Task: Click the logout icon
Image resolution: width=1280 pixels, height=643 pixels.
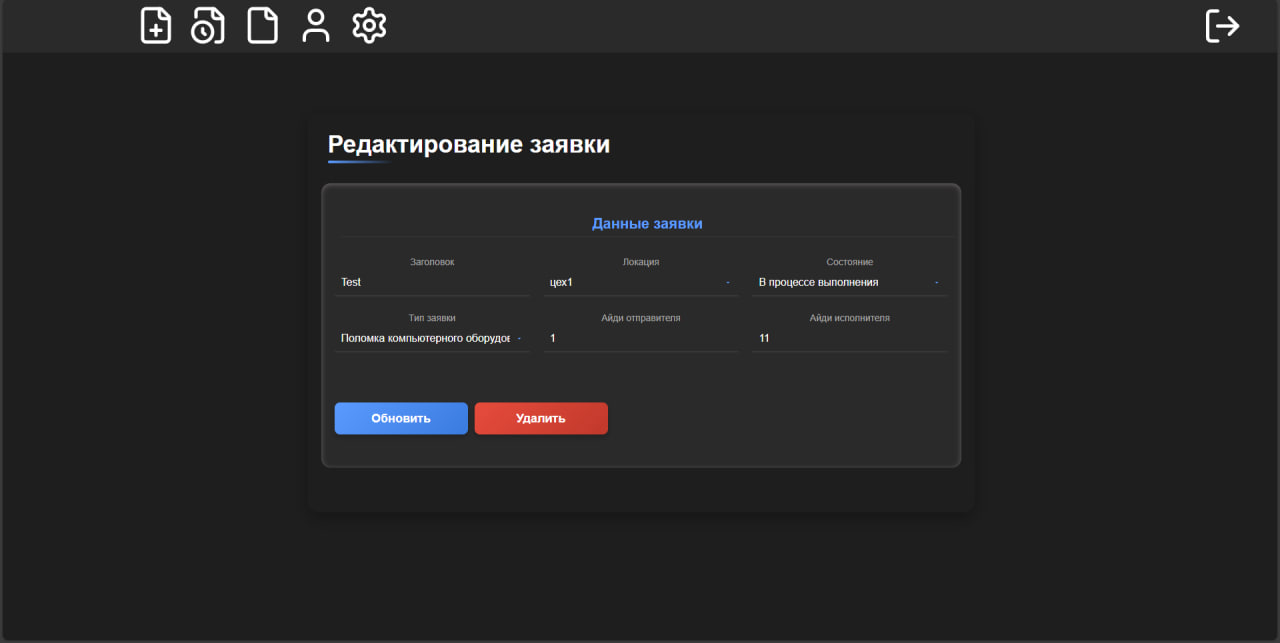Action: tap(1222, 26)
